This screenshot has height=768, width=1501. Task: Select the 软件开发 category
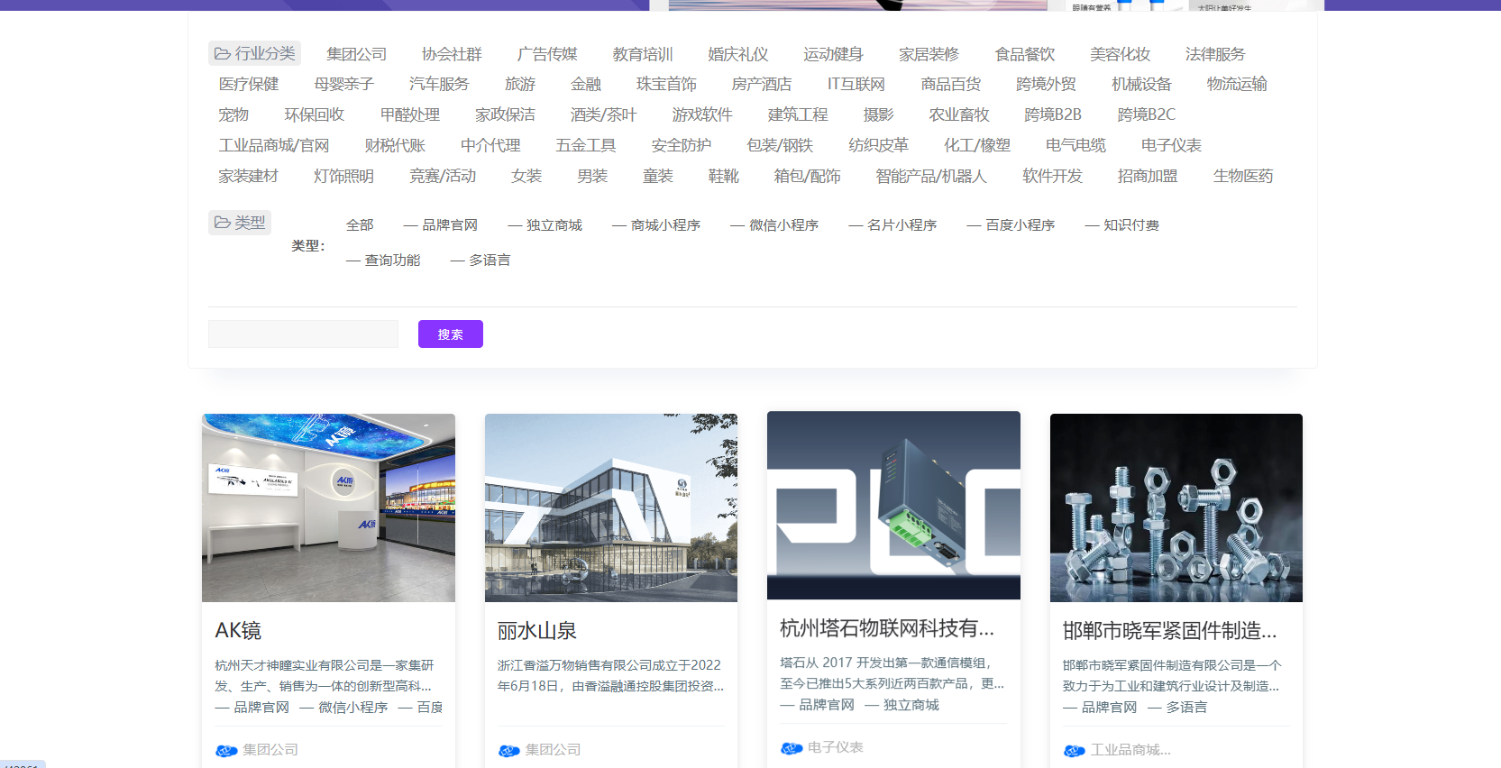coord(1053,176)
